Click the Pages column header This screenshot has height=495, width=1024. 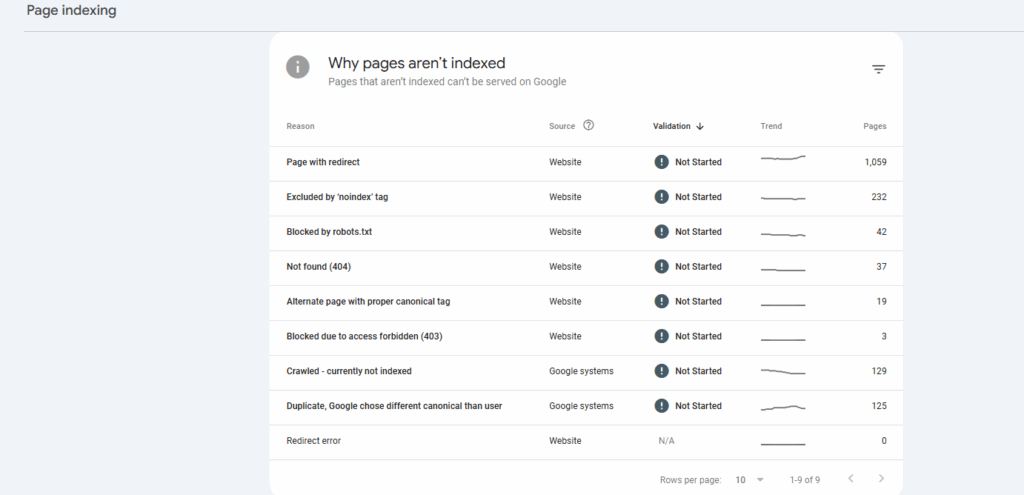point(874,126)
